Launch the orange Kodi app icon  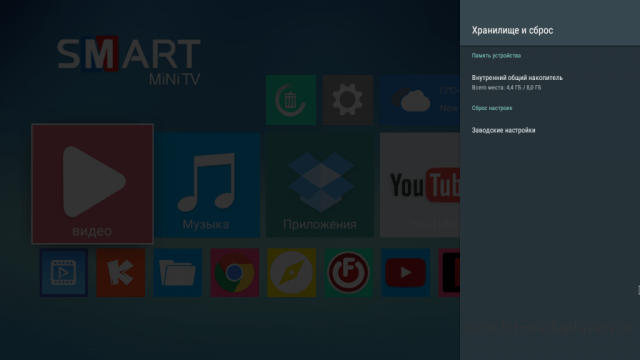click(x=120, y=273)
